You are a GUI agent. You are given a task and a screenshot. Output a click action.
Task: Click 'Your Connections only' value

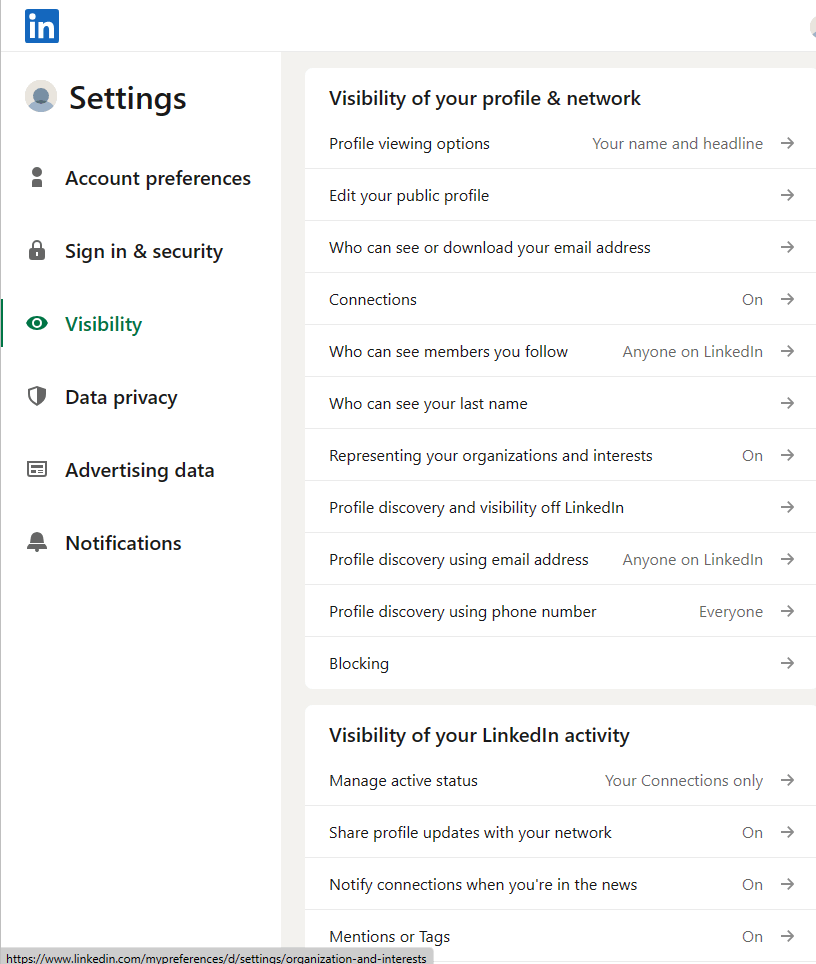click(684, 781)
